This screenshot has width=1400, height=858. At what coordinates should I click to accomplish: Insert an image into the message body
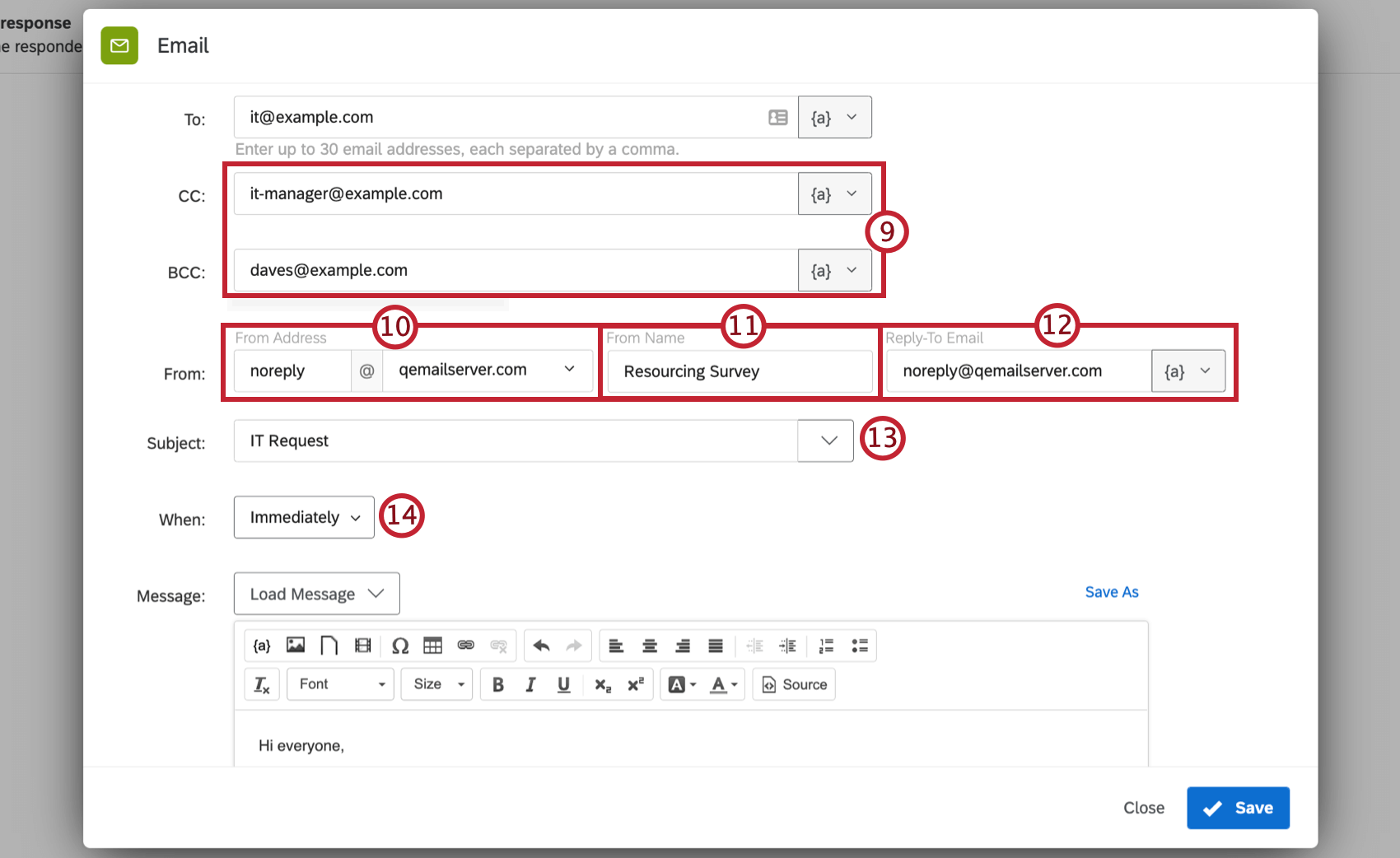(x=295, y=645)
